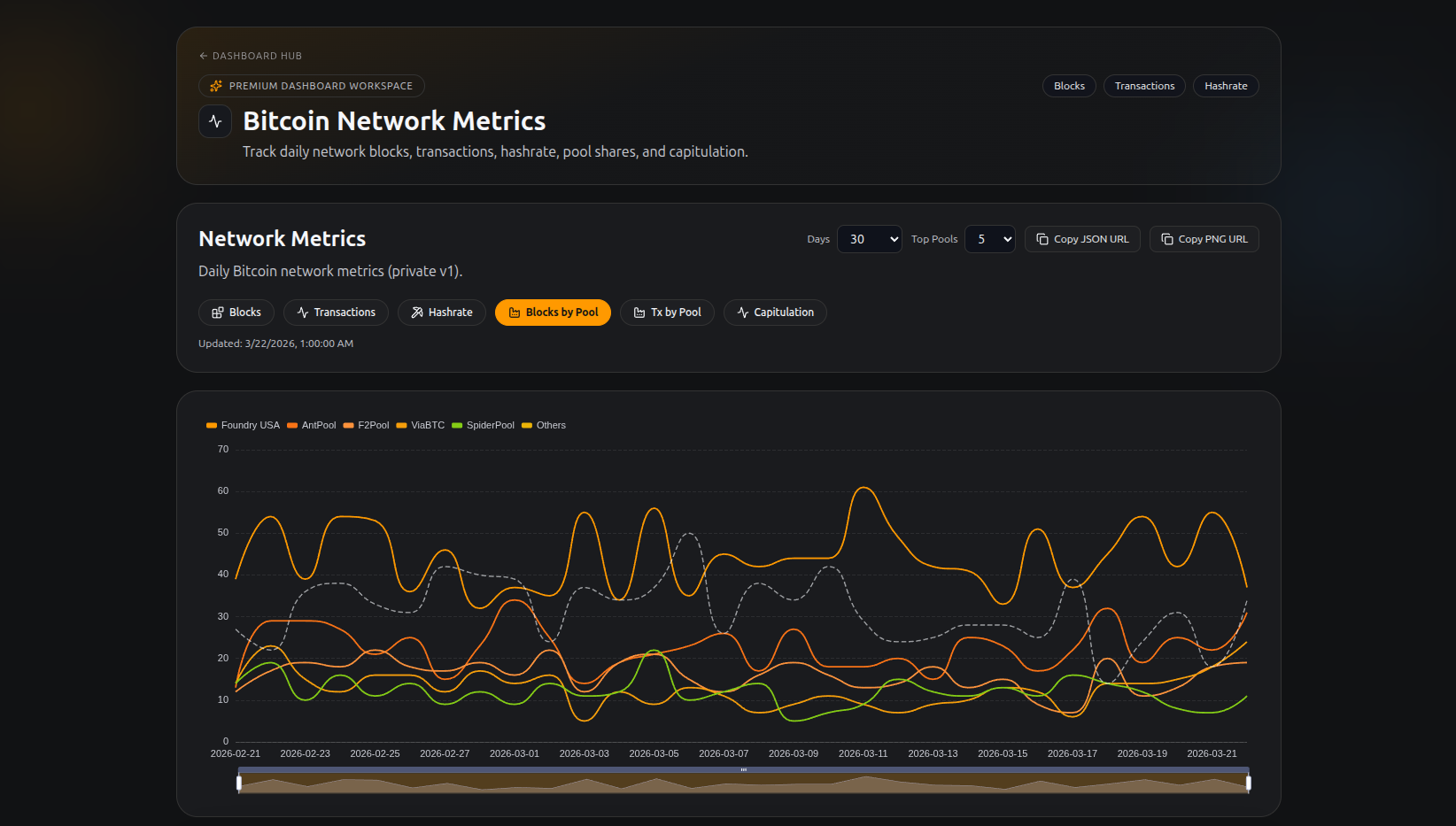This screenshot has height=826, width=1456.
Task: Click the Hashrate chip in the top right
Action: (x=1226, y=85)
